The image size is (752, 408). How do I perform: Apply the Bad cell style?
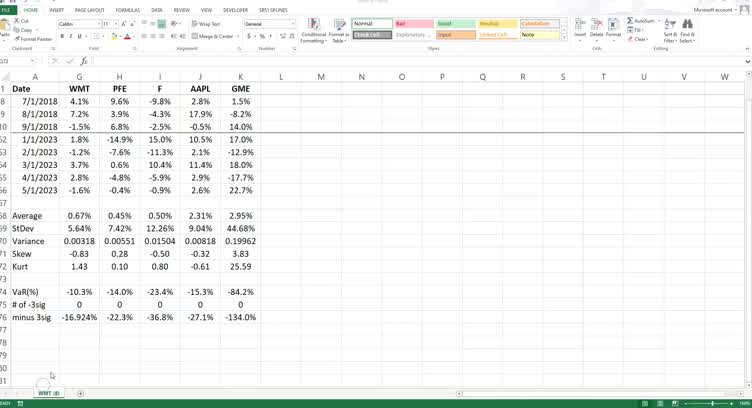click(414, 23)
